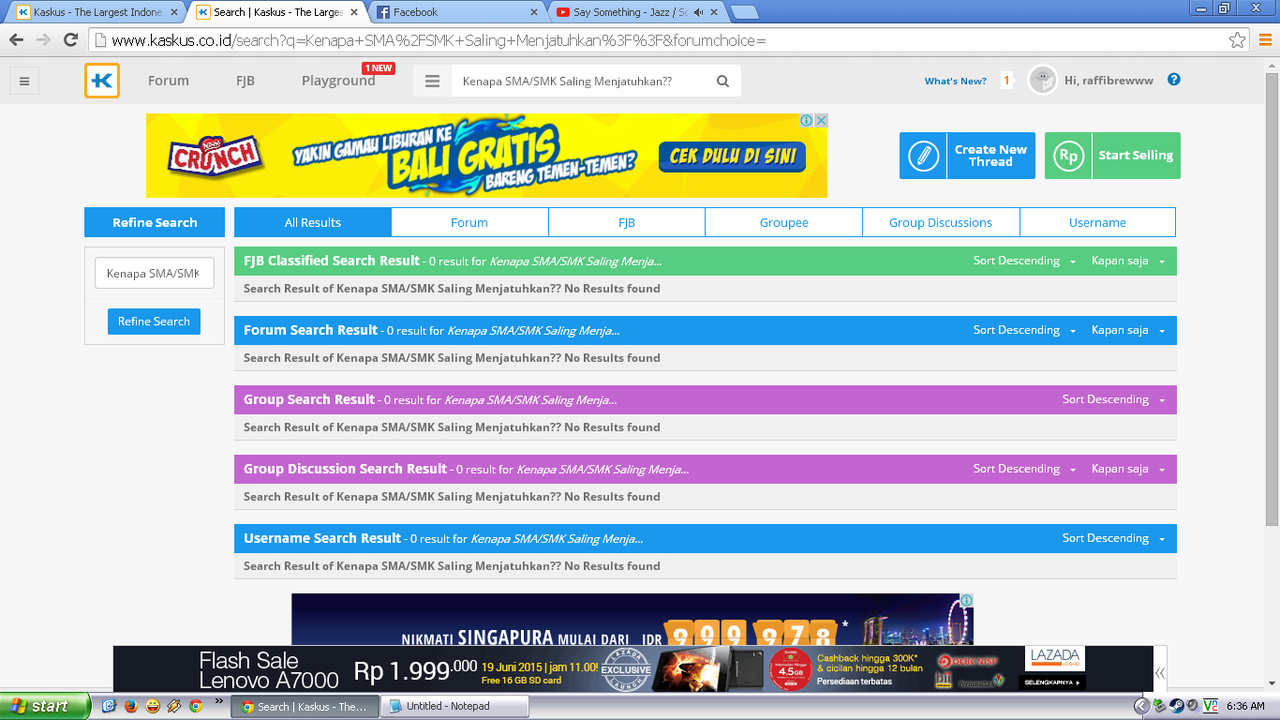The image size is (1280, 720).
Task: Click the Singapura travel ad banner
Action: pyautogui.click(x=632, y=620)
